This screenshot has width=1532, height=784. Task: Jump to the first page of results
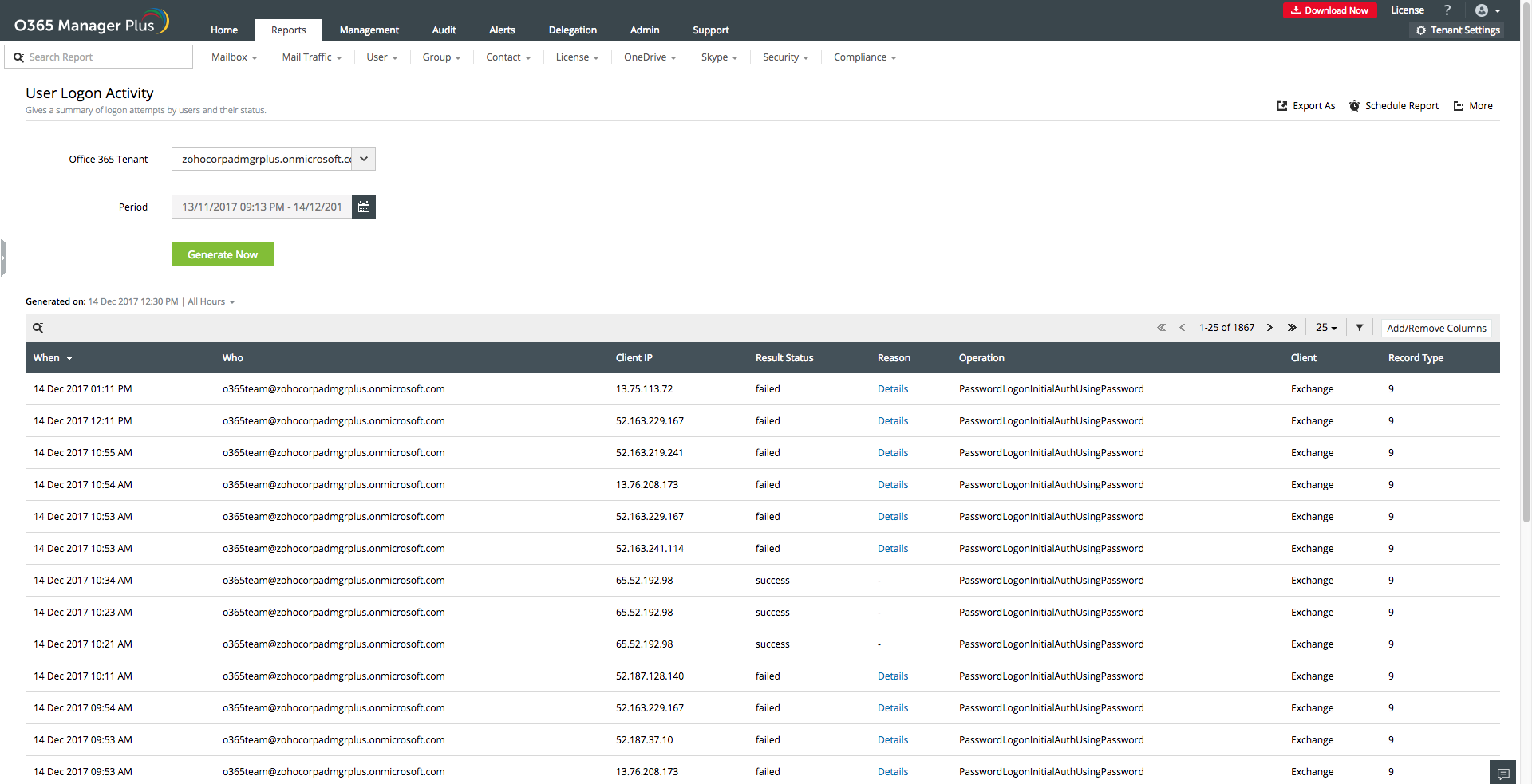tap(1161, 328)
